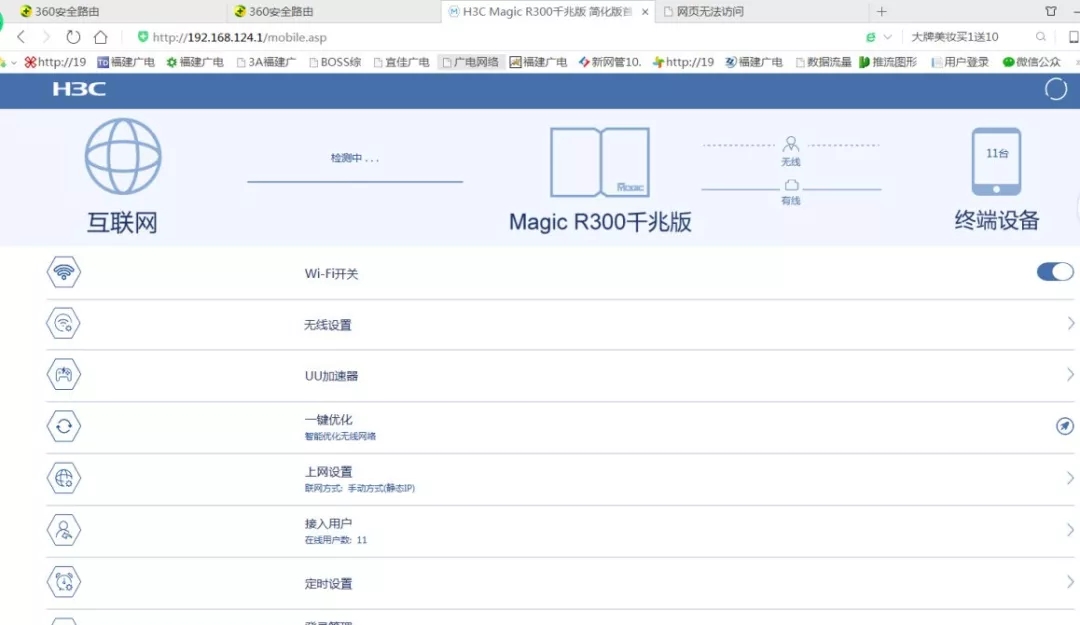The width and height of the screenshot is (1080, 625).
Task: Click the UU加速器 game controller icon
Action: [63, 374]
